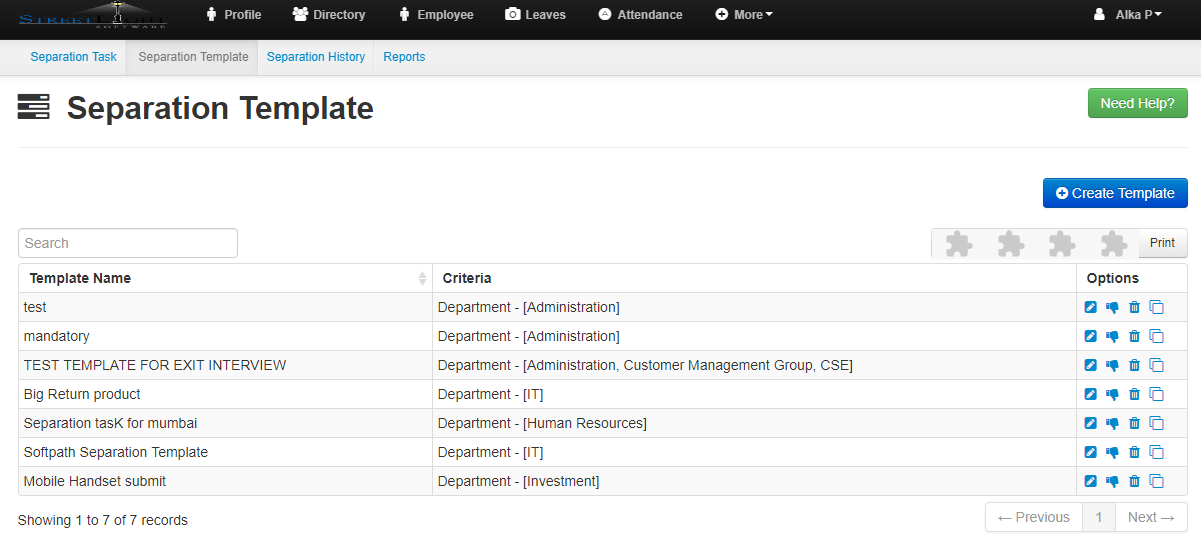The height and width of the screenshot is (539, 1201).
Task: Open the More dropdown in top navigation
Action: 745,15
